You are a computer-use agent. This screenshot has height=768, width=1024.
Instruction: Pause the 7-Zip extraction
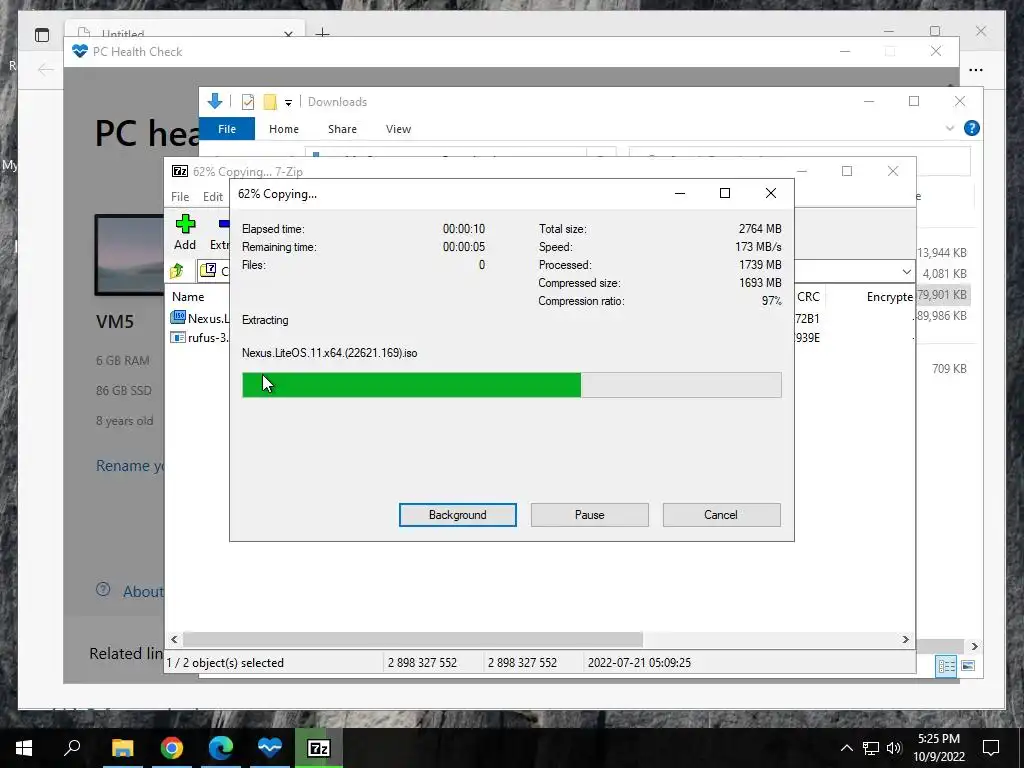(589, 515)
